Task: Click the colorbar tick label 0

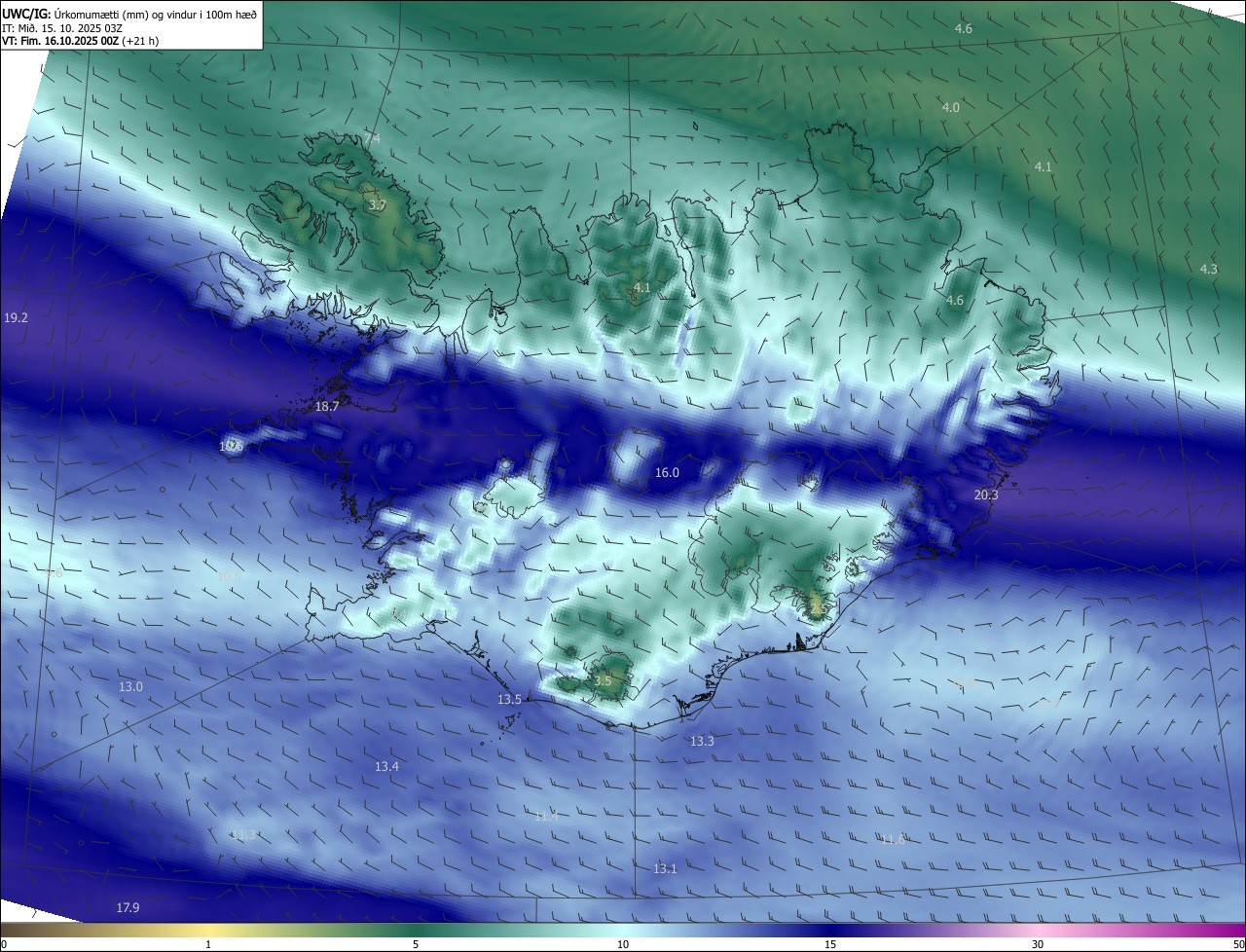Action: [x=4, y=944]
